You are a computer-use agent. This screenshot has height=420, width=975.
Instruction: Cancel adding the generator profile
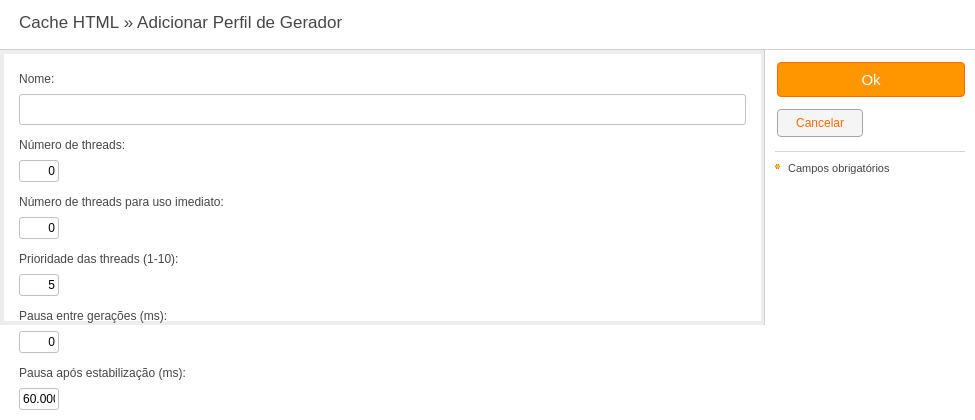point(820,123)
